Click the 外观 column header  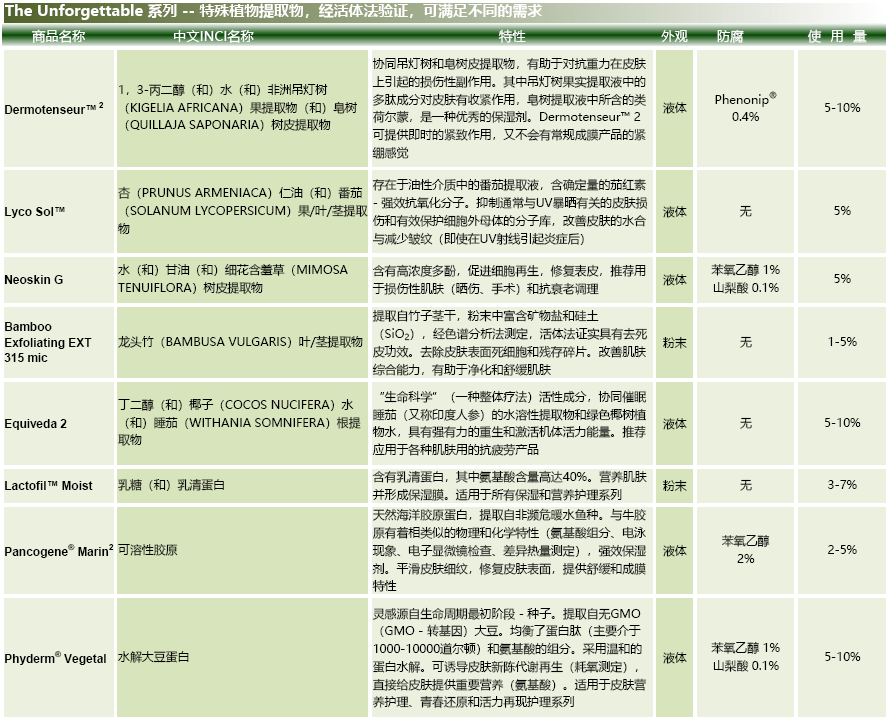pos(674,36)
